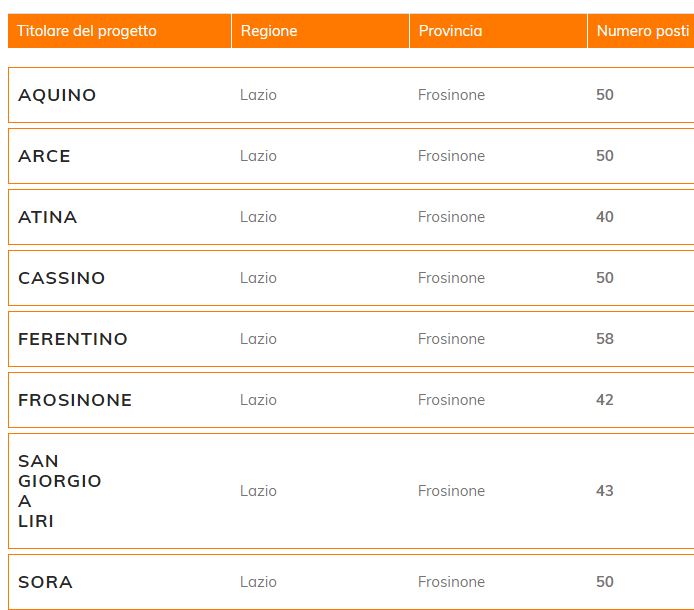This screenshot has width=694, height=610.
Task: Select the CASSINO project title
Action: (x=61, y=278)
